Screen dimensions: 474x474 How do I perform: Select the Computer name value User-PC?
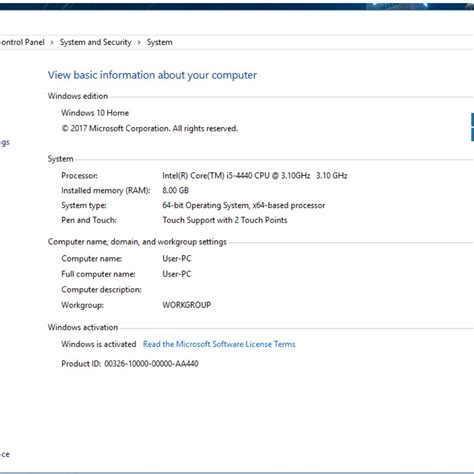177,259
